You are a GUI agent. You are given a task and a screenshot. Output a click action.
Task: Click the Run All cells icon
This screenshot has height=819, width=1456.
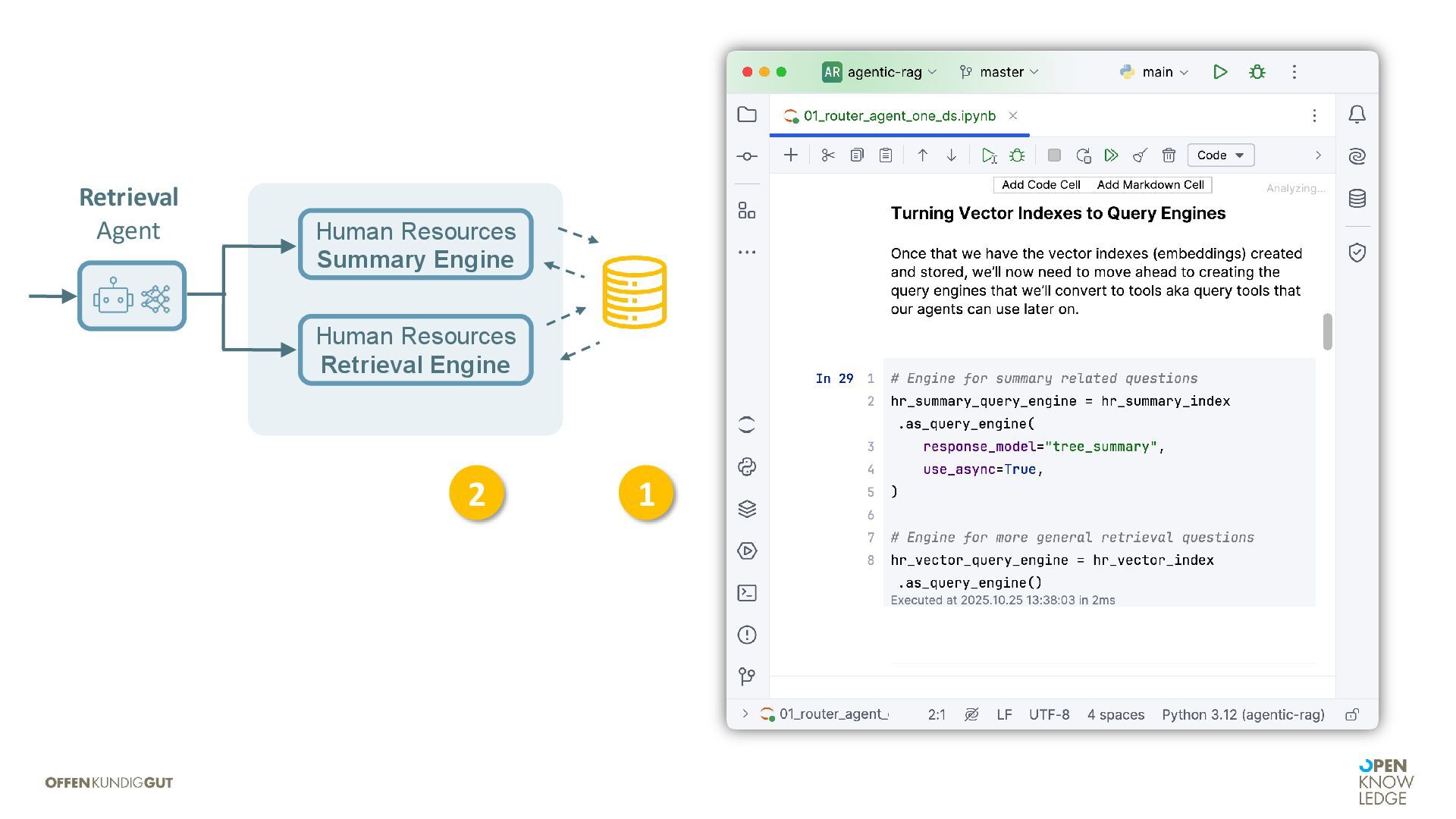tap(1111, 155)
